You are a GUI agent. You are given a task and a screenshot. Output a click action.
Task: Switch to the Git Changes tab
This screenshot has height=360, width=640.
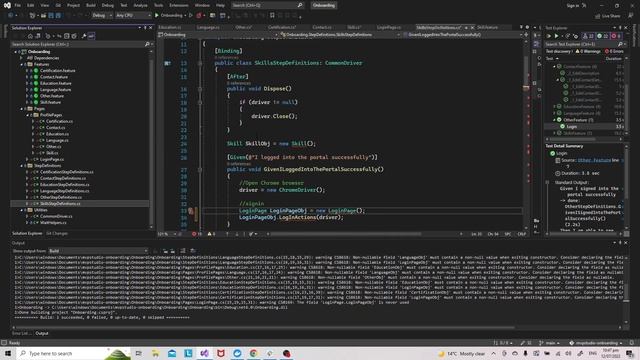(x=57, y=233)
